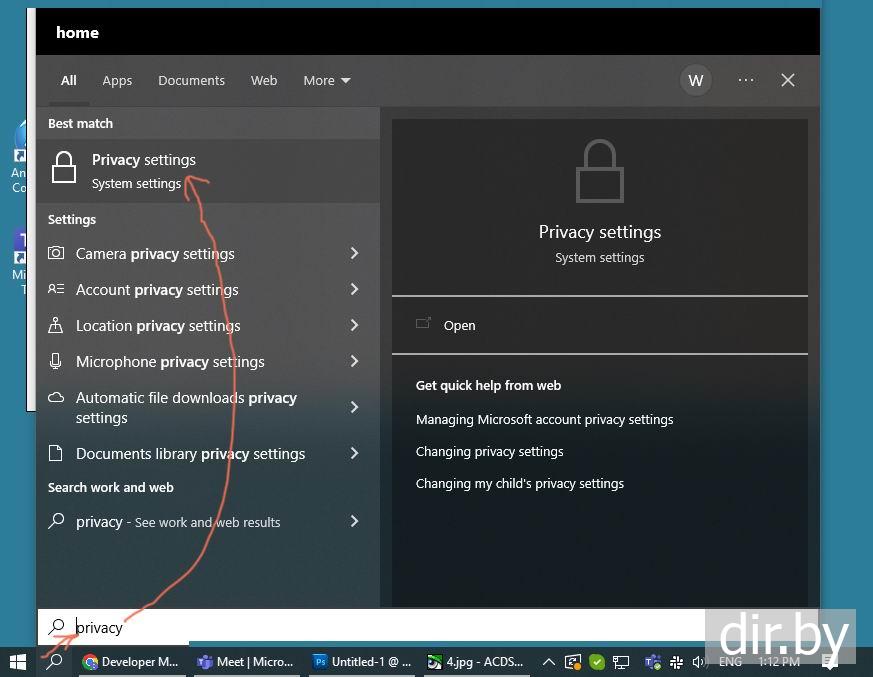The height and width of the screenshot is (677, 873).
Task: Open the Privacy settings best match result
Action: (143, 170)
